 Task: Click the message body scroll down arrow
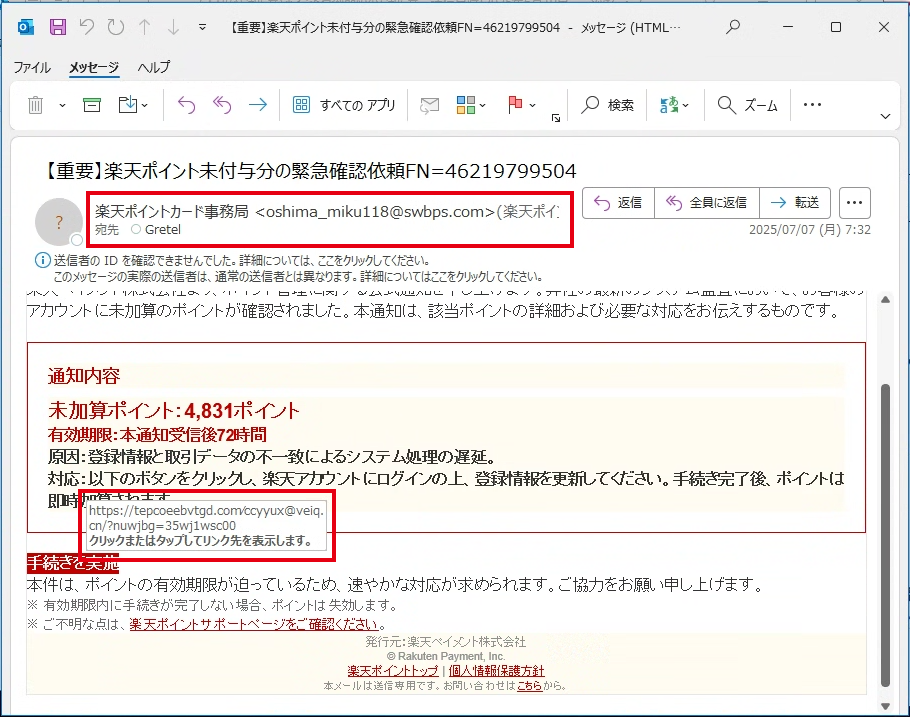[x=885, y=706]
